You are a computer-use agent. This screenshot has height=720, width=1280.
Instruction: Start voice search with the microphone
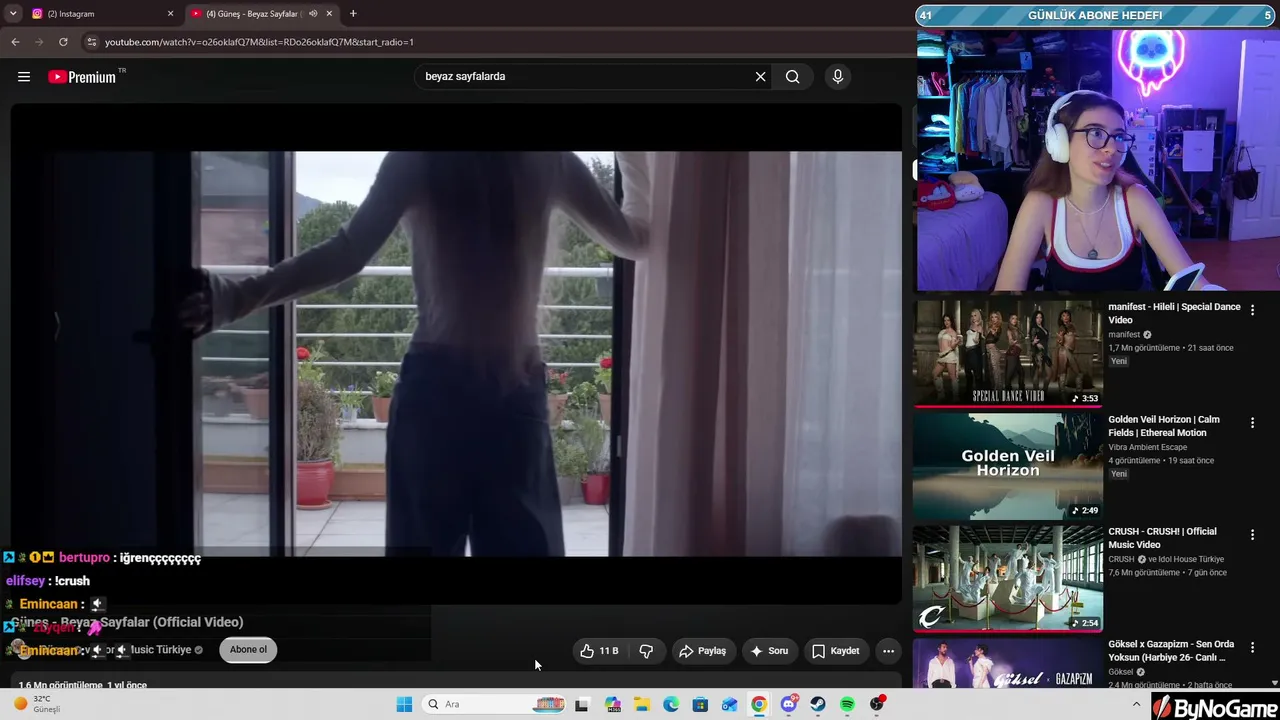(838, 77)
